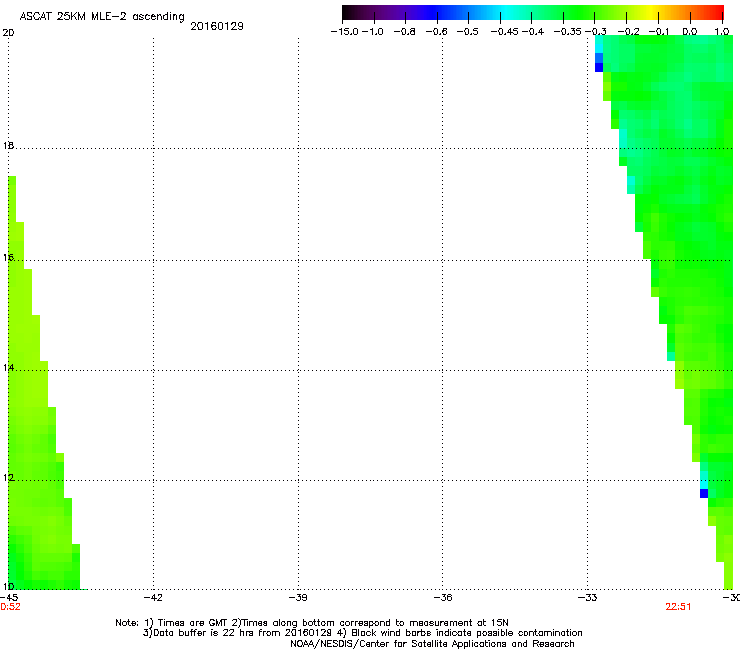This screenshot has width=740, height=650.
Task: Click the NOAA/NESDIS credit line
Action: pos(432,643)
